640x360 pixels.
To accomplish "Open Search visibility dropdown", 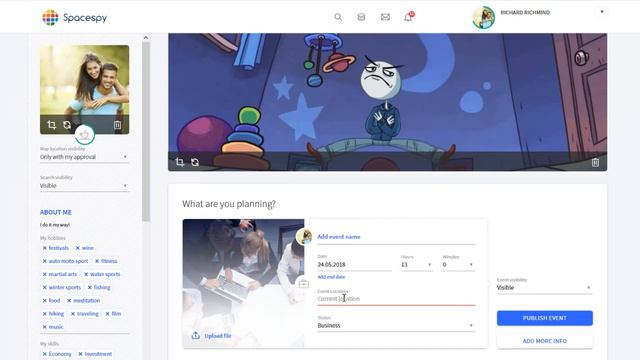I will 84,186.
